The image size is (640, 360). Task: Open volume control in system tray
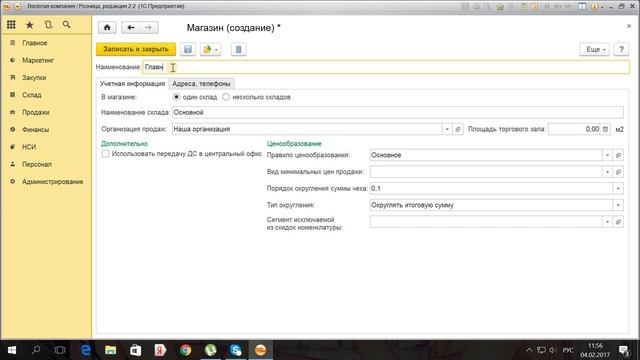point(553,350)
